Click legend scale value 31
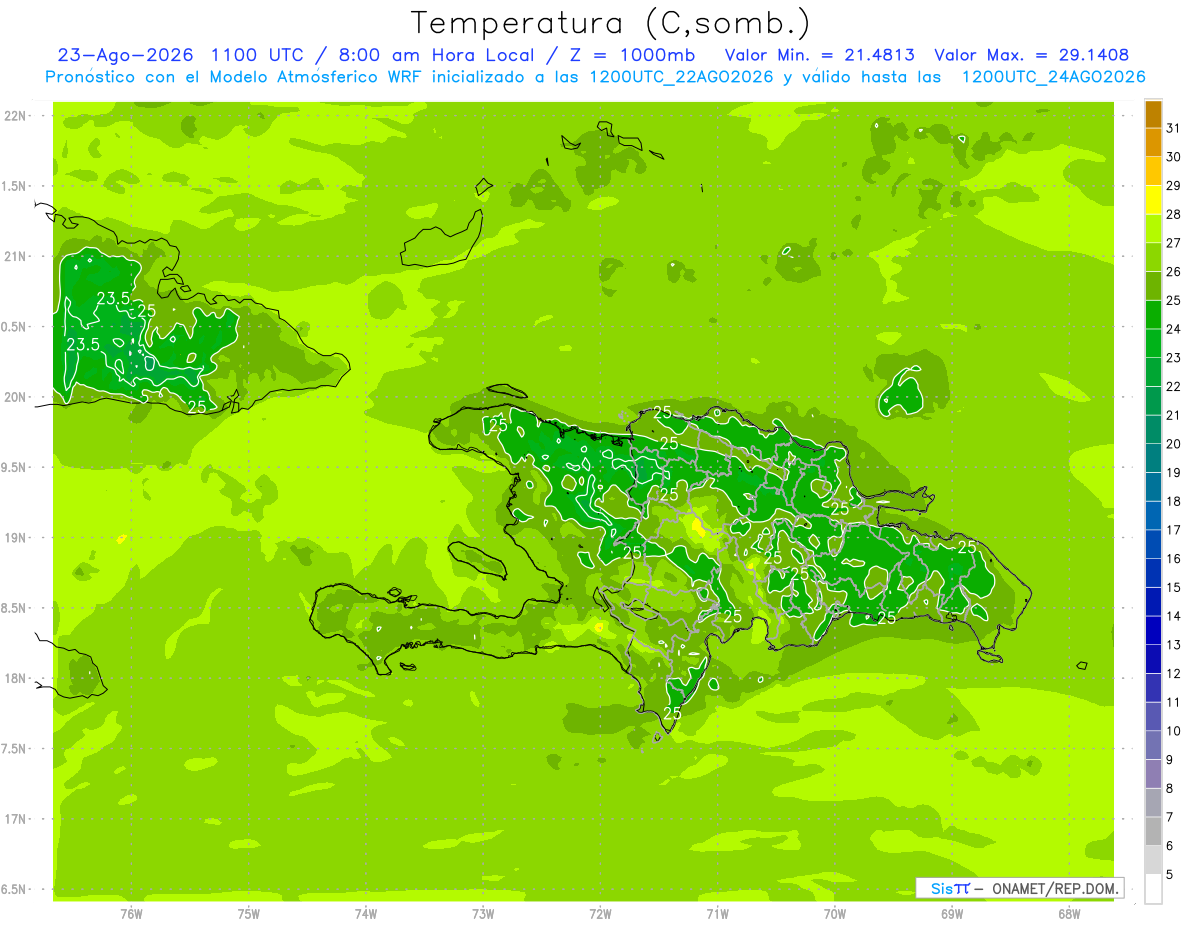 pos(1173,128)
